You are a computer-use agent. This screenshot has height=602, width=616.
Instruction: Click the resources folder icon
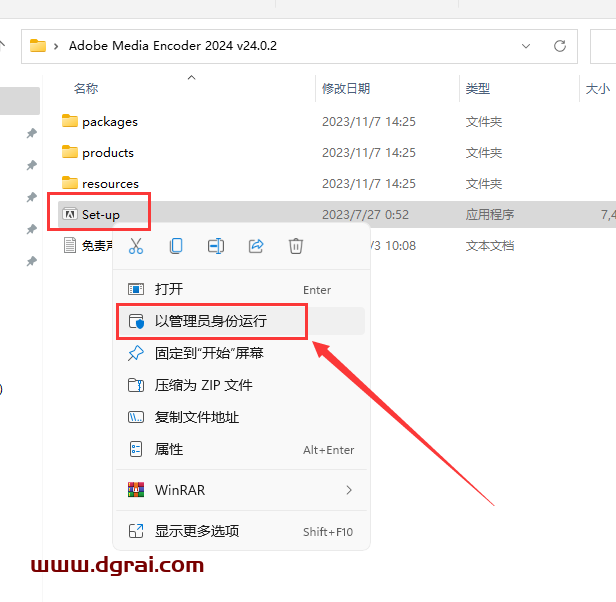tap(70, 183)
